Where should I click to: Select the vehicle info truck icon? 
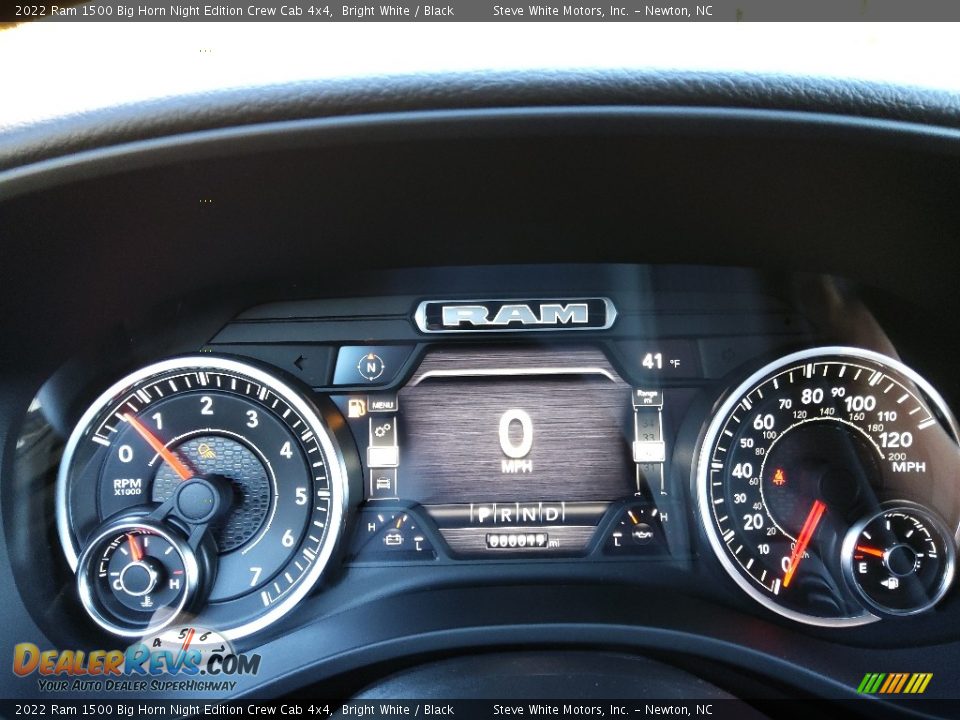click(x=383, y=483)
